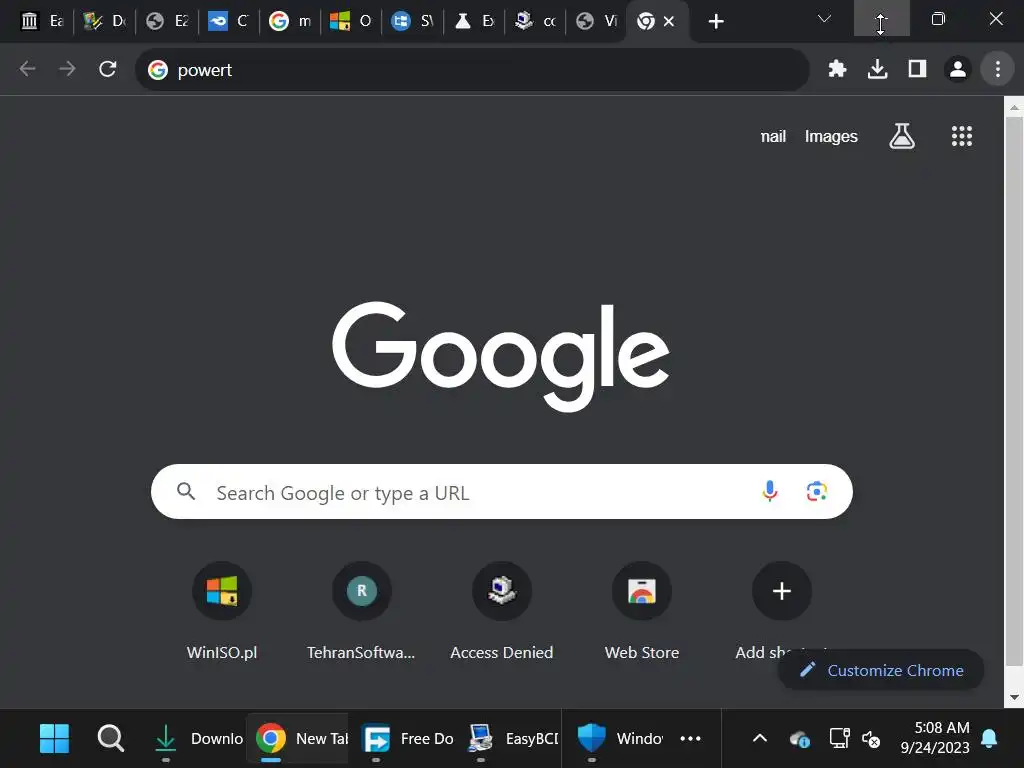Open the notification bell
1024x768 pixels.
pos(989,739)
